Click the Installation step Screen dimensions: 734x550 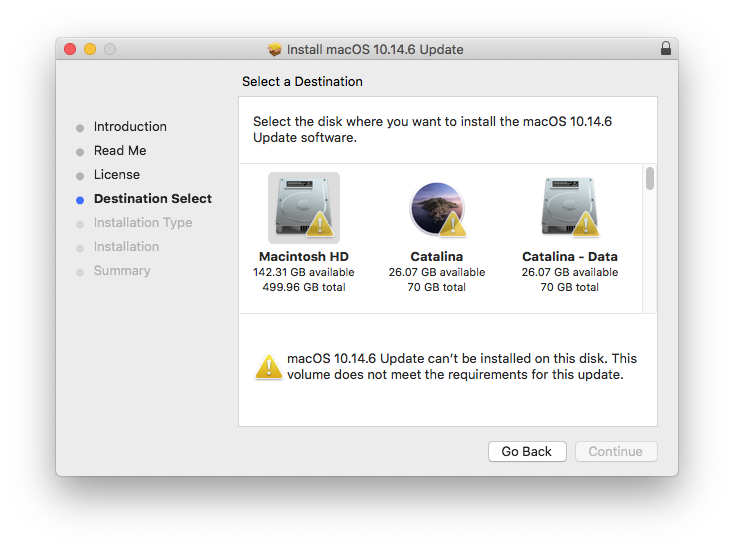(126, 246)
